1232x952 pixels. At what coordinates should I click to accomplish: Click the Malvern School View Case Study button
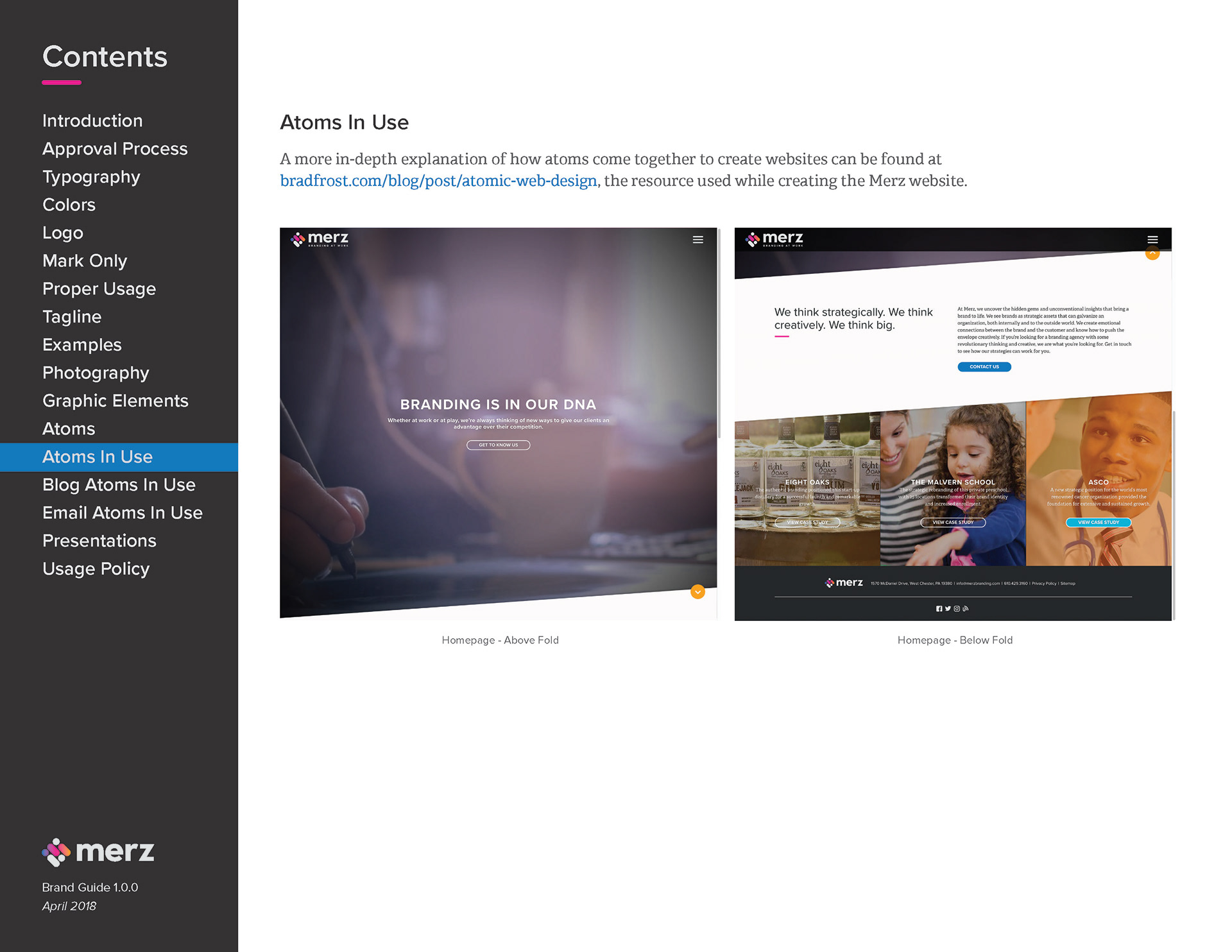(952, 522)
